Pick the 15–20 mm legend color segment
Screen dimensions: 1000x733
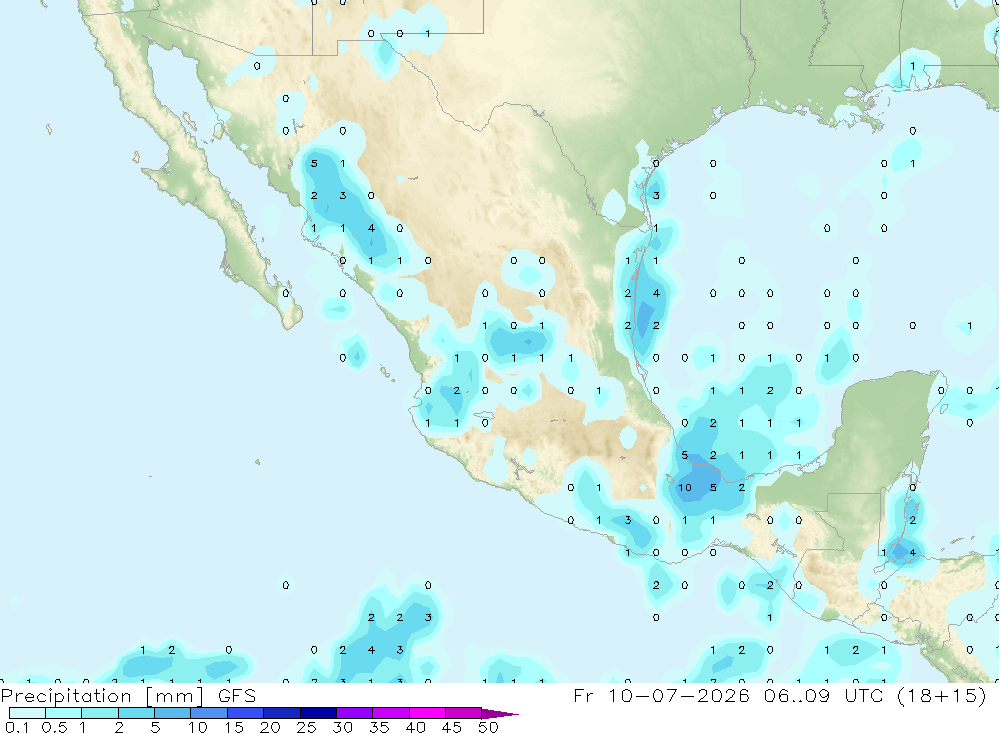(246, 713)
